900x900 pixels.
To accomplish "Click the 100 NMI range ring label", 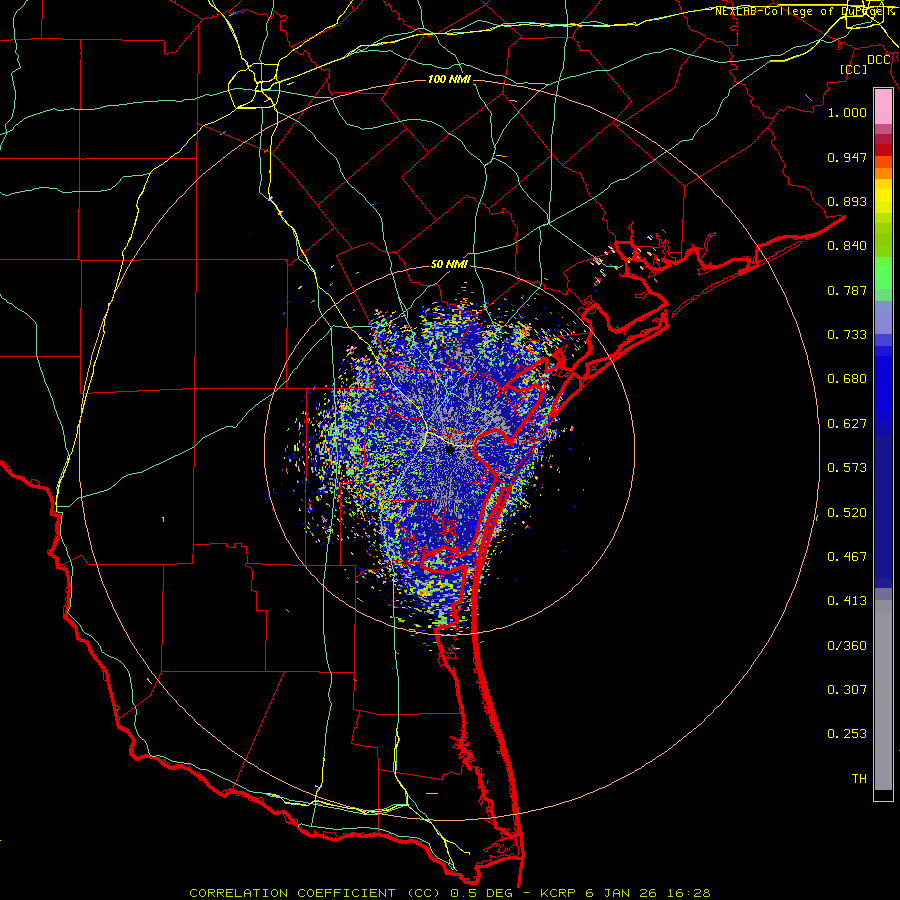I will click(449, 79).
